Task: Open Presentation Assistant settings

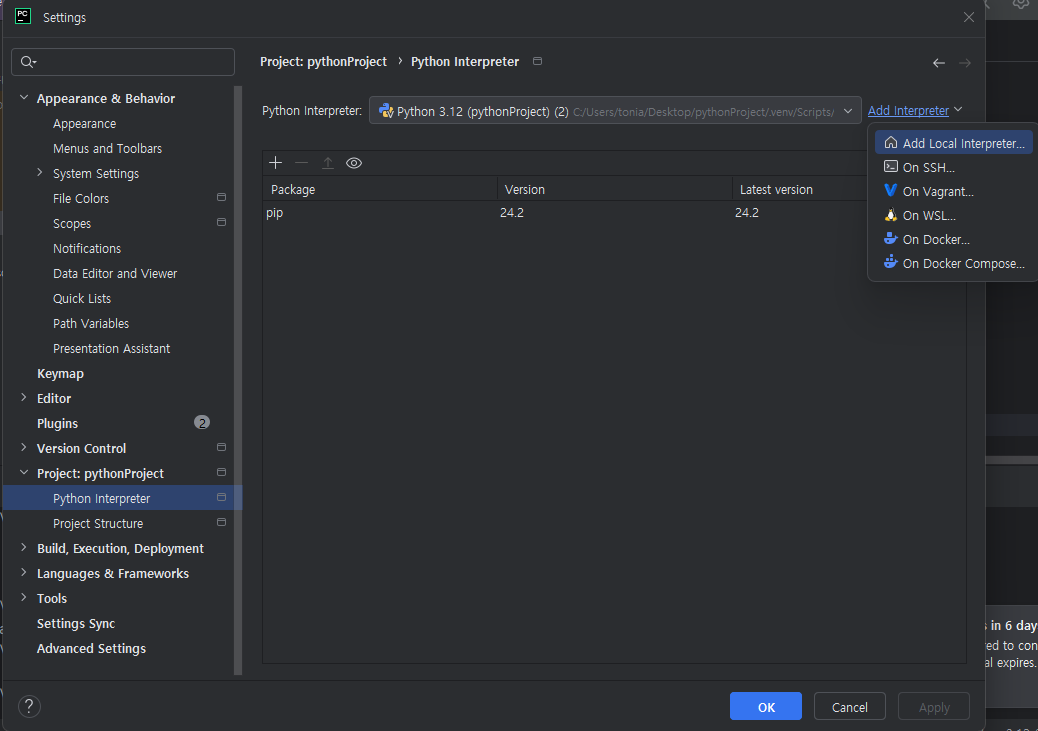Action: tap(111, 348)
